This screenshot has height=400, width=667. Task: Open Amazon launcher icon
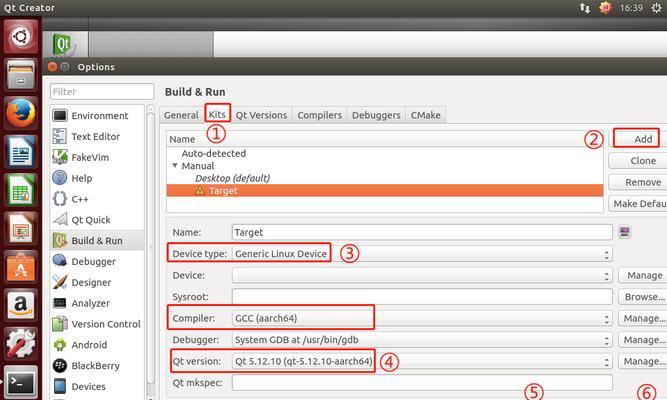tap(20, 305)
